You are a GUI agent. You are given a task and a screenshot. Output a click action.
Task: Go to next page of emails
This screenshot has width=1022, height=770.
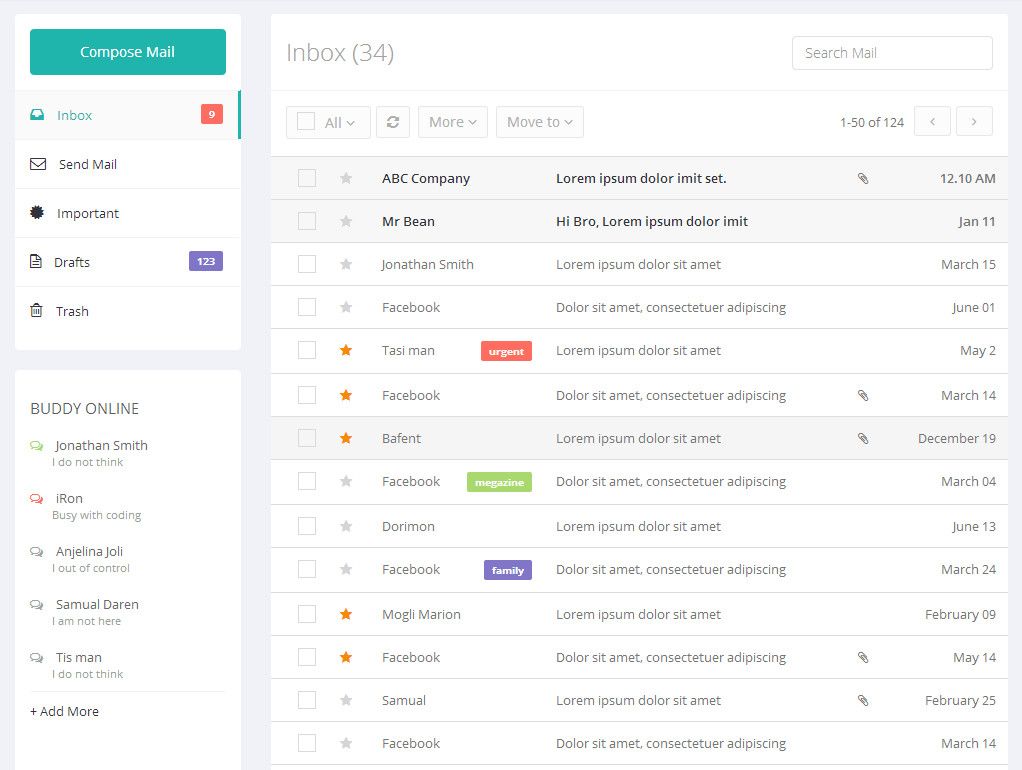point(974,122)
